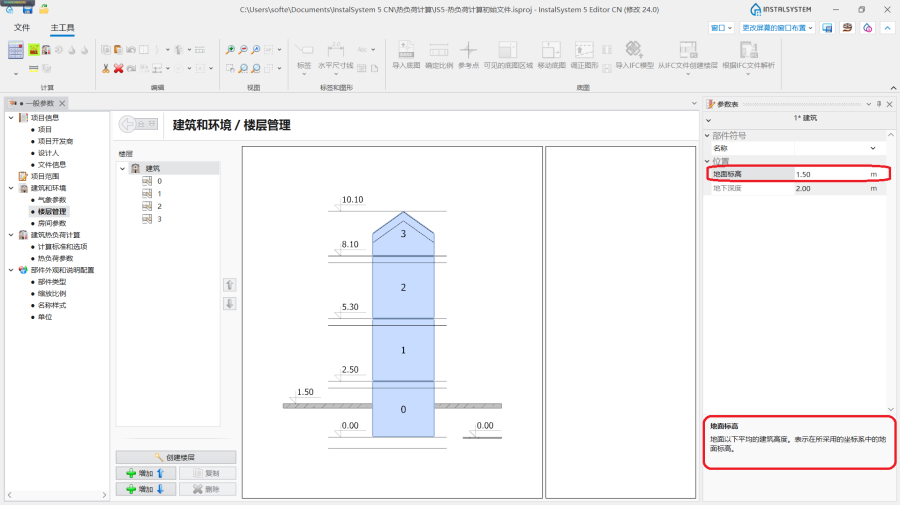
Task: Collapse the 建筑 node in floor list
Action: [x=122, y=168]
